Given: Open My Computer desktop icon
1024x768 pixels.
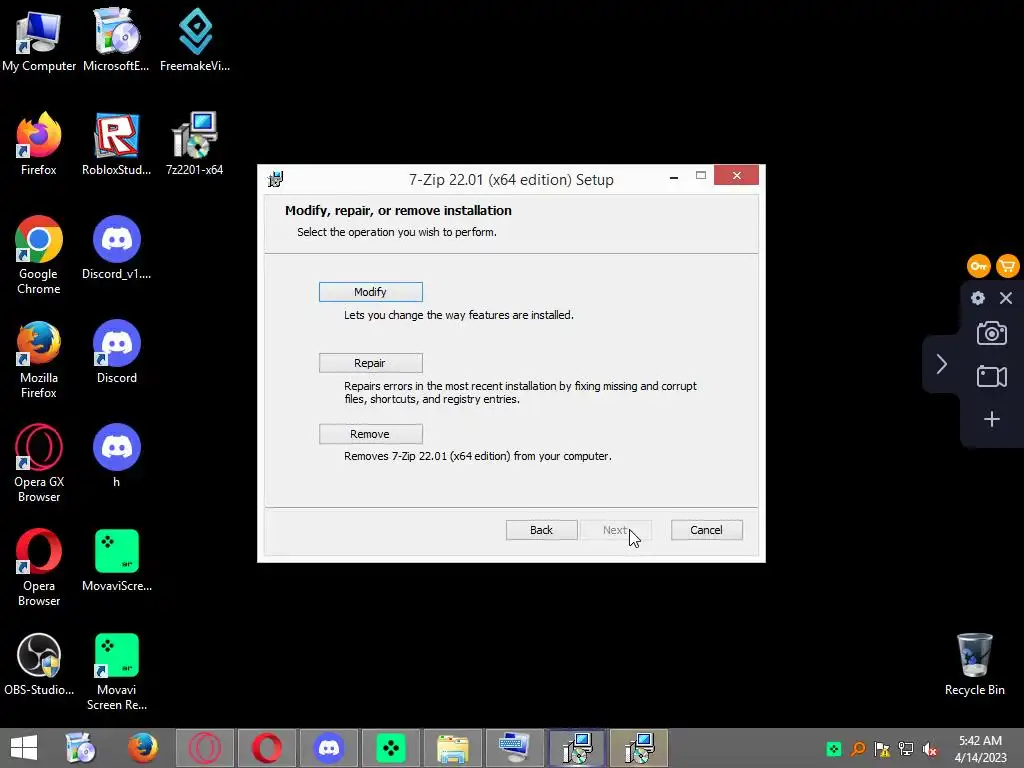Looking at the screenshot, I should (x=39, y=39).
